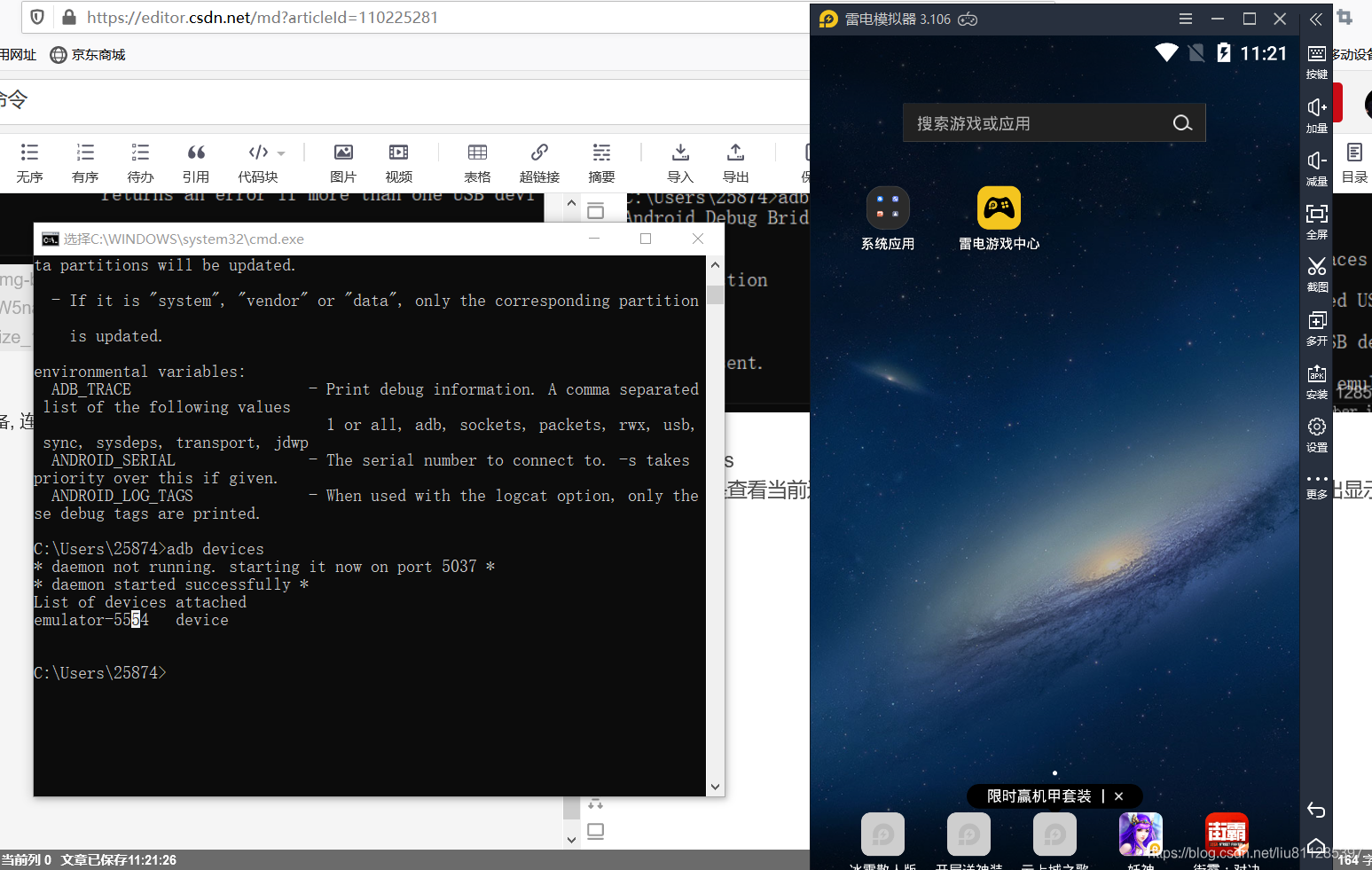The width and height of the screenshot is (1372, 870).
Task: Dismiss the 限时赢机甲套装 tooltip with its X
Action: click(1118, 796)
